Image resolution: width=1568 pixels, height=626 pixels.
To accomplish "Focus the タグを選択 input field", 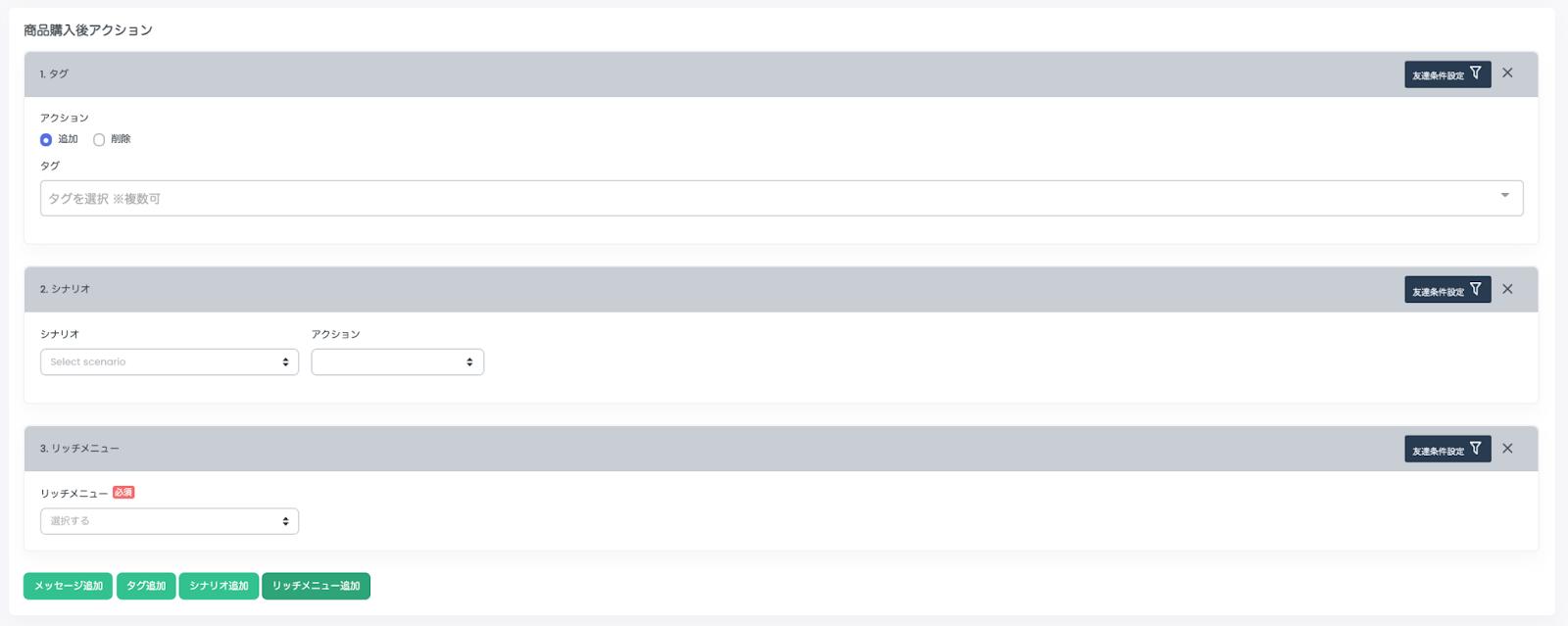I will tap(781, 198).
